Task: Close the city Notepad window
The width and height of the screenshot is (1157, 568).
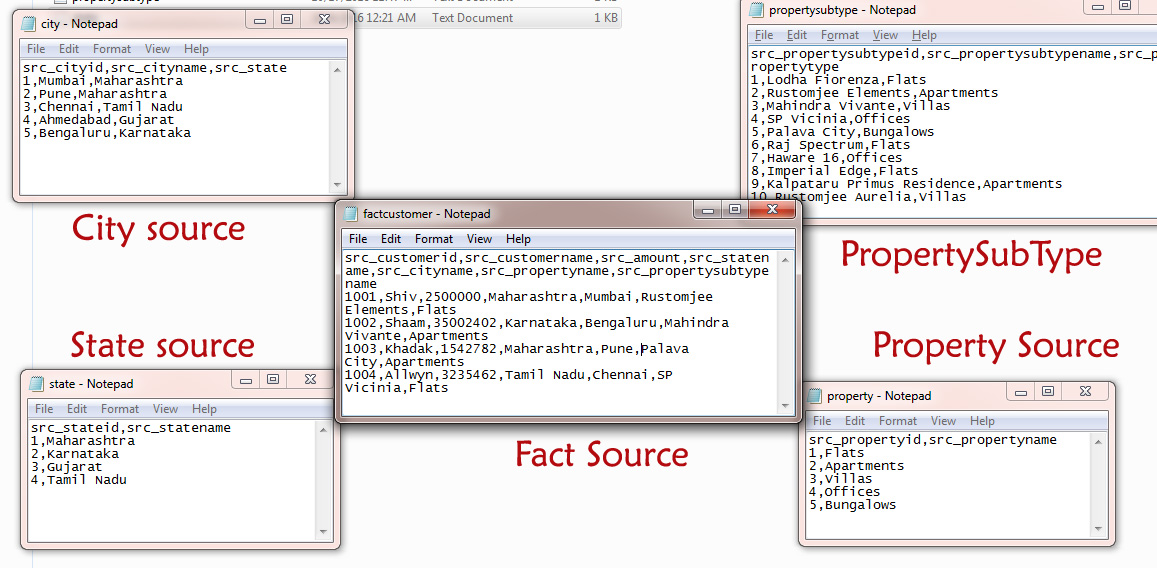Action: point(323,20)
